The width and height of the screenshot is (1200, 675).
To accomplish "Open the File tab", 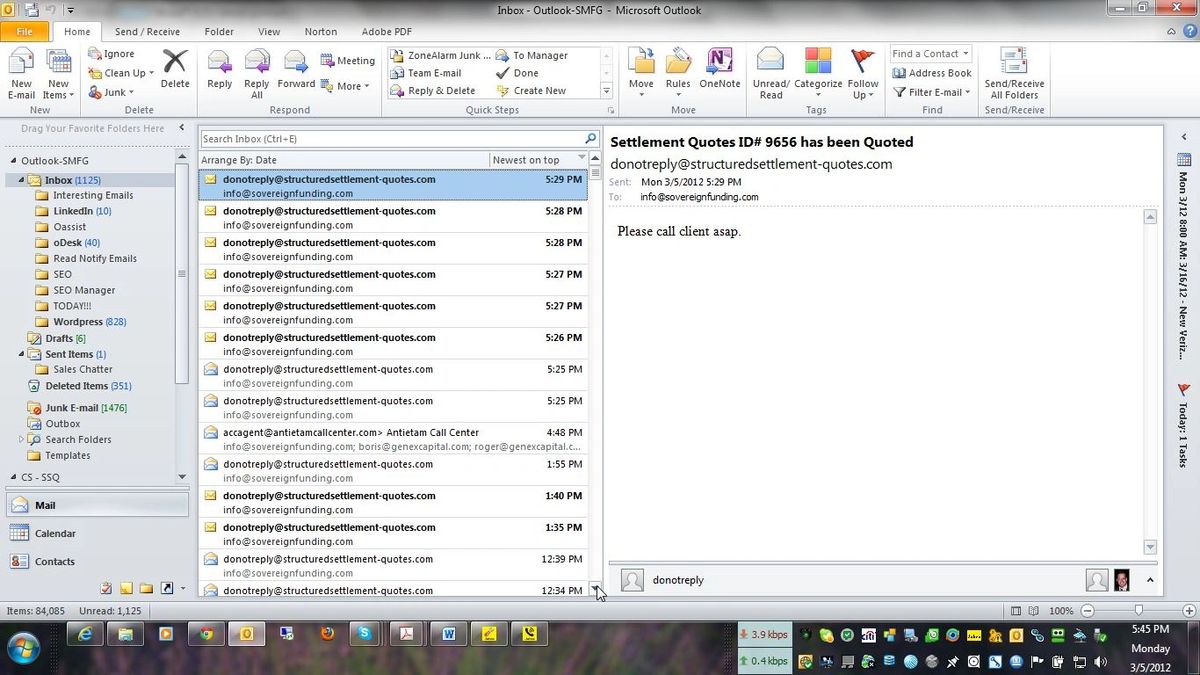I will pos(25,32).
